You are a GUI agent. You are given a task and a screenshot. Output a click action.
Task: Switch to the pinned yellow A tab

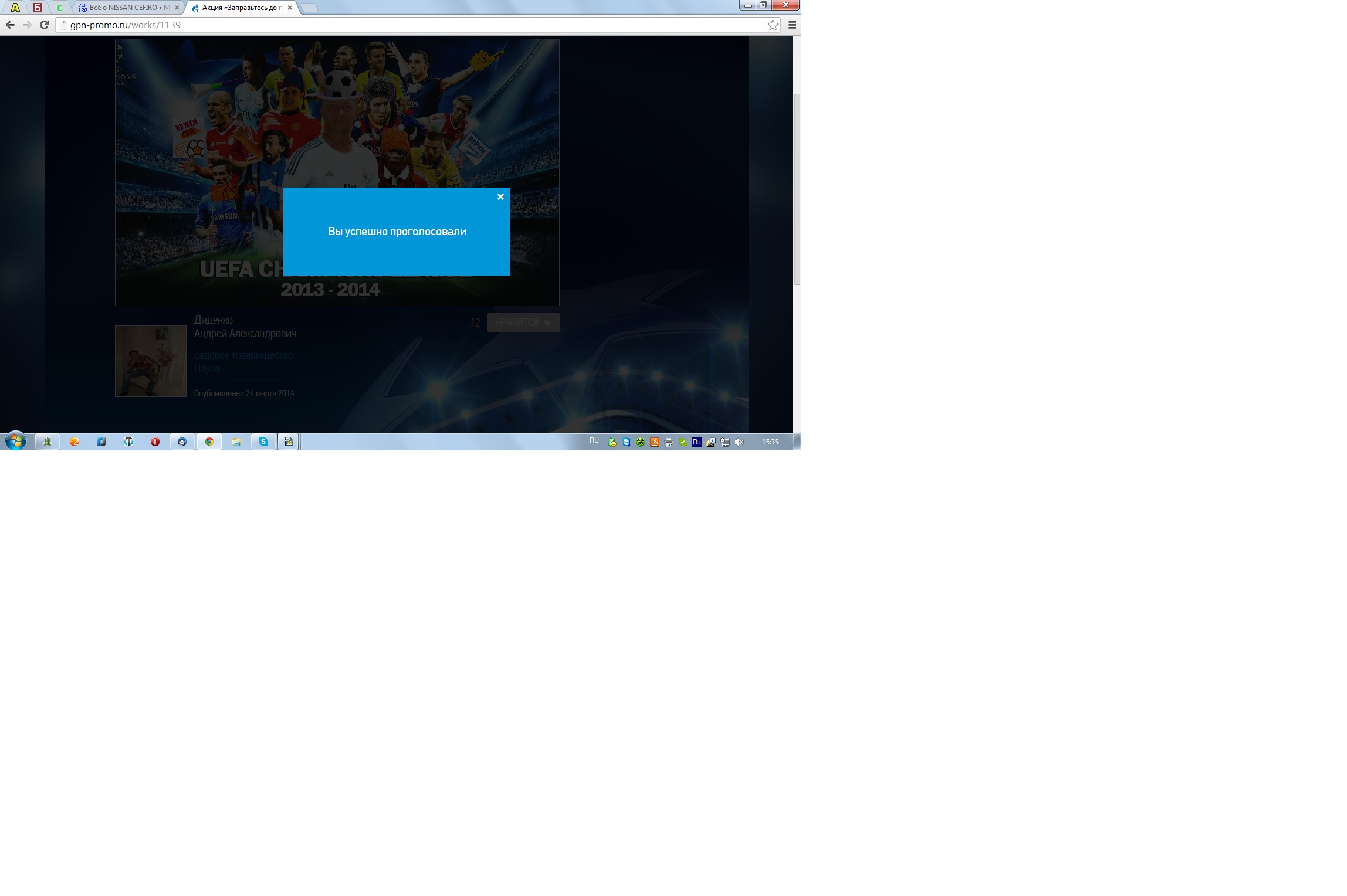[x=15, y=8]
